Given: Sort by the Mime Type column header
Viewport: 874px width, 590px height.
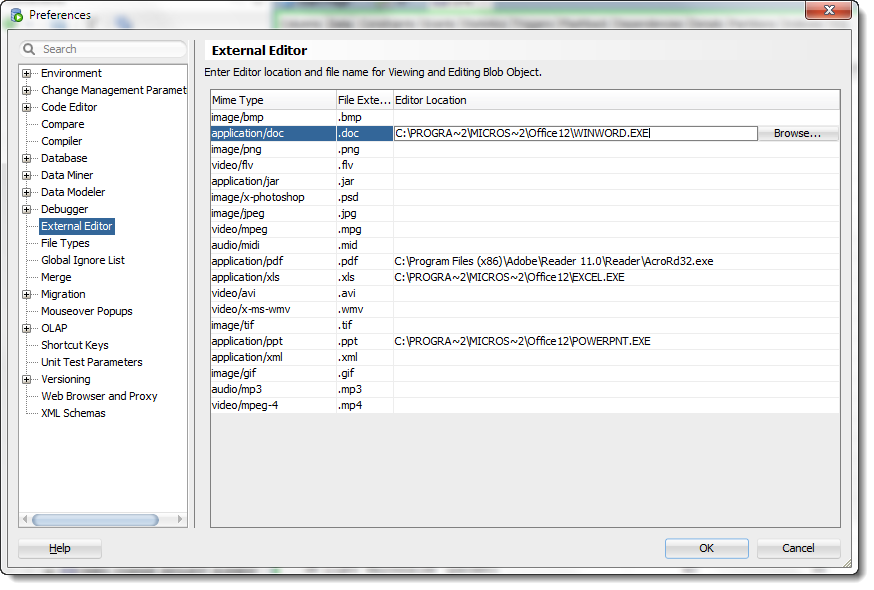Looking at the screenshot, I should 273,100.
